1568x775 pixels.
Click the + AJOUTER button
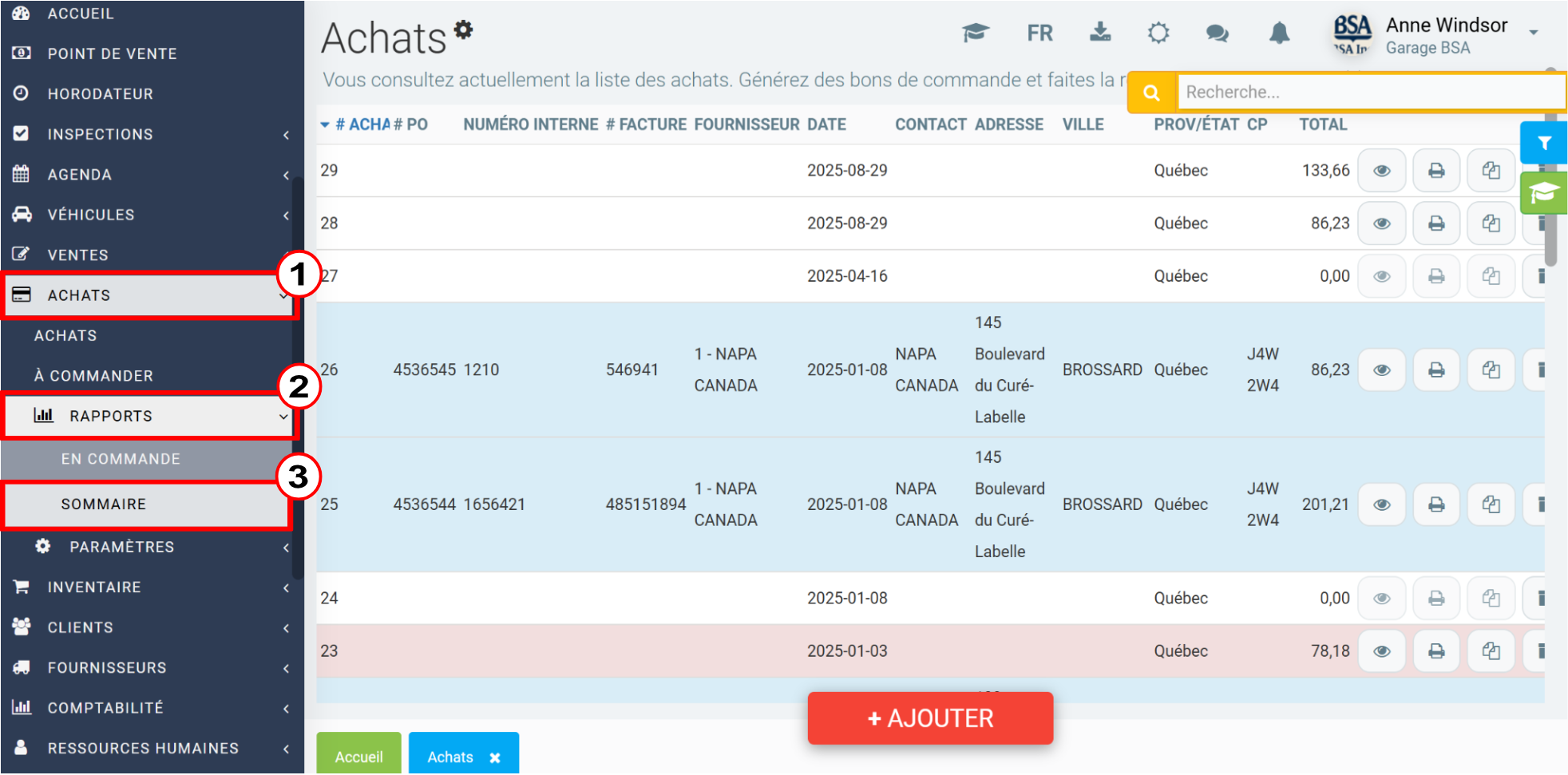pos(930,719)
